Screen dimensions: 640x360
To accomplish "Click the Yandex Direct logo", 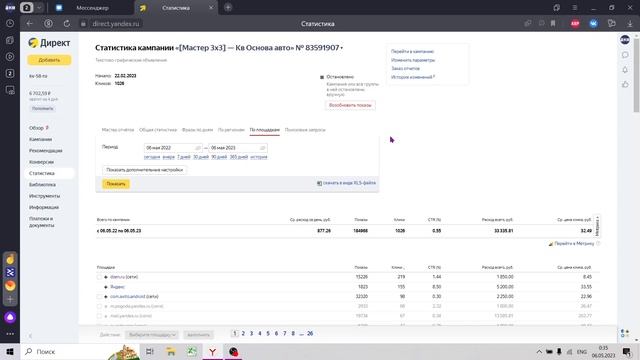I will 49,43.
